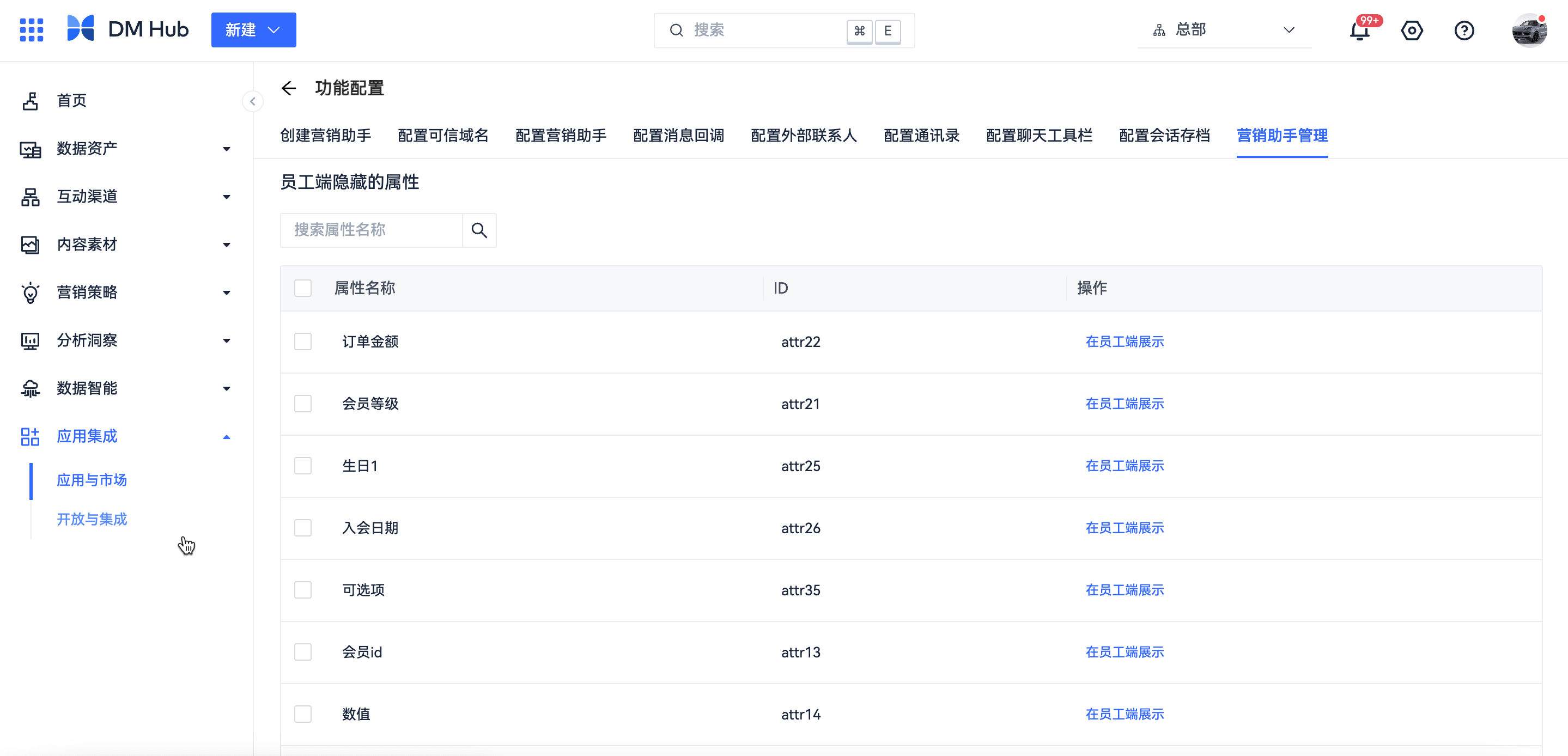
Task: Click the 互动渠道 sidebar icon
Action: coord(30,196)
